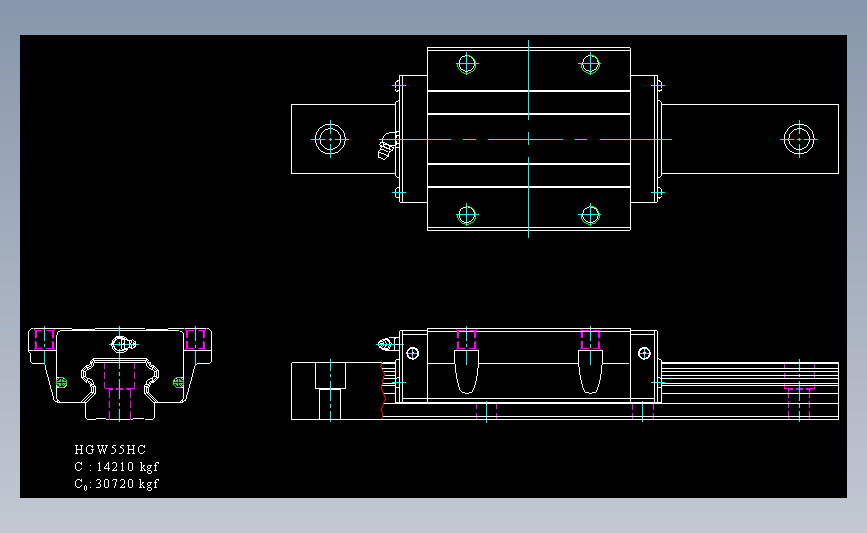This screenshot has height=533, width=867.
Task: Pick the upper-left green block bolt hole in top view
Action: coord(467,64)
